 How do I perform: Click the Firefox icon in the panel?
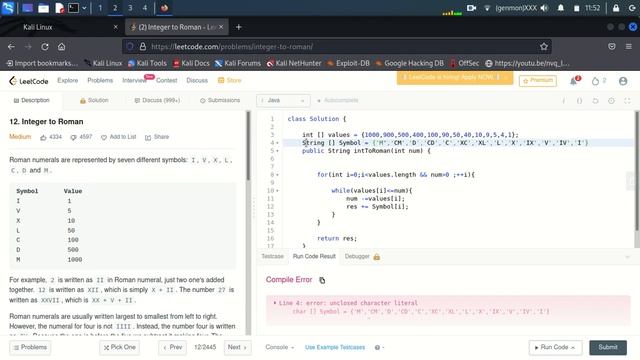(164, 8)
